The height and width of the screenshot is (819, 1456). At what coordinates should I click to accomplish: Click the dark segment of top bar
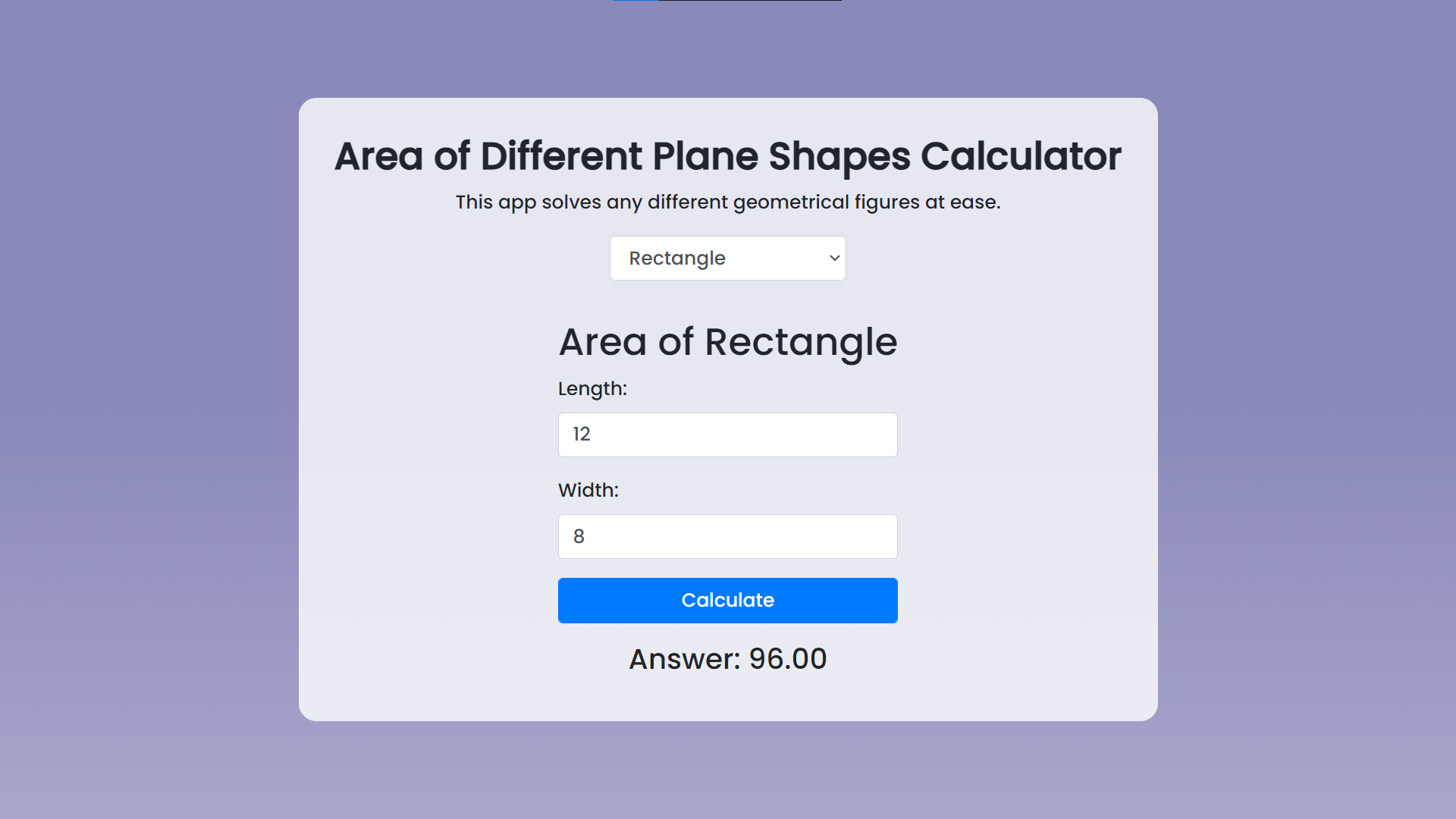pos(750,1)
